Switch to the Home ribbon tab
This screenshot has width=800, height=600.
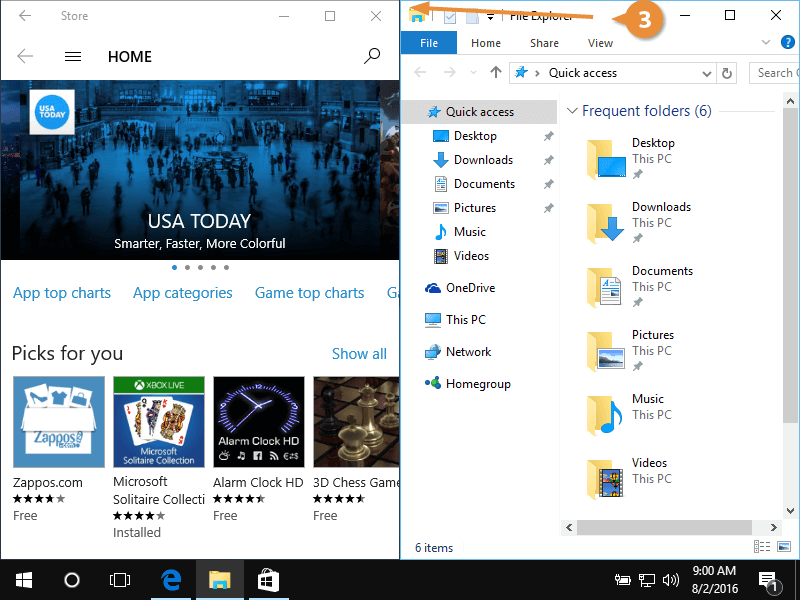click(486, 43)
